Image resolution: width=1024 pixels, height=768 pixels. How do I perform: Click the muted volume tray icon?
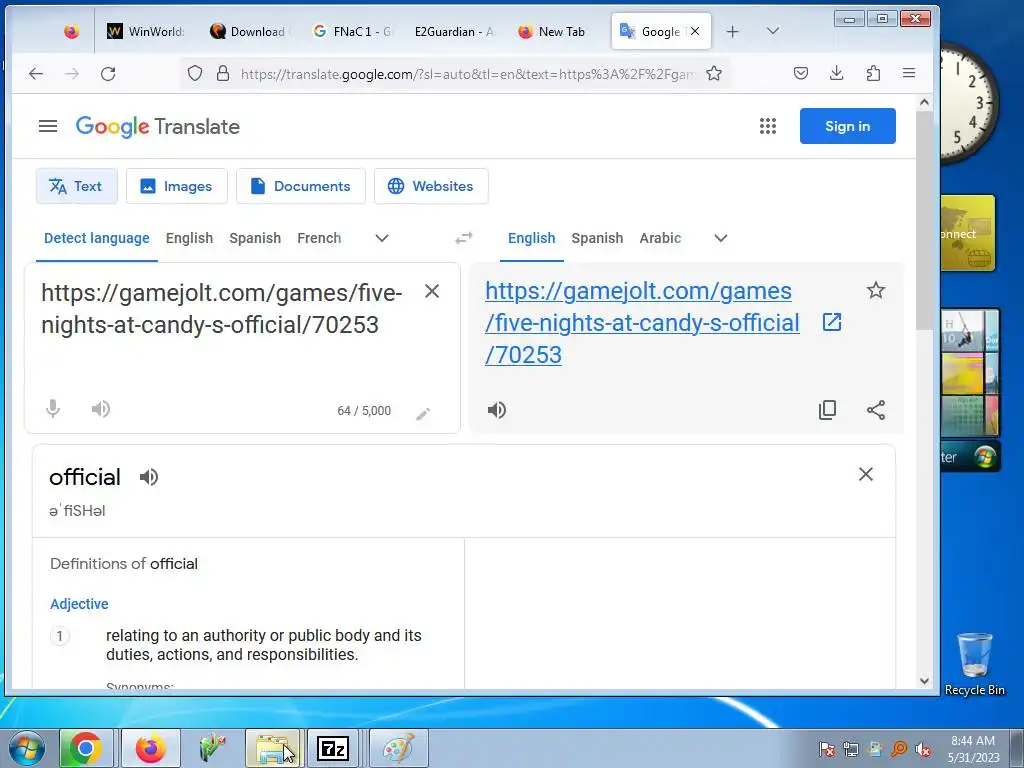coord(923,749)
